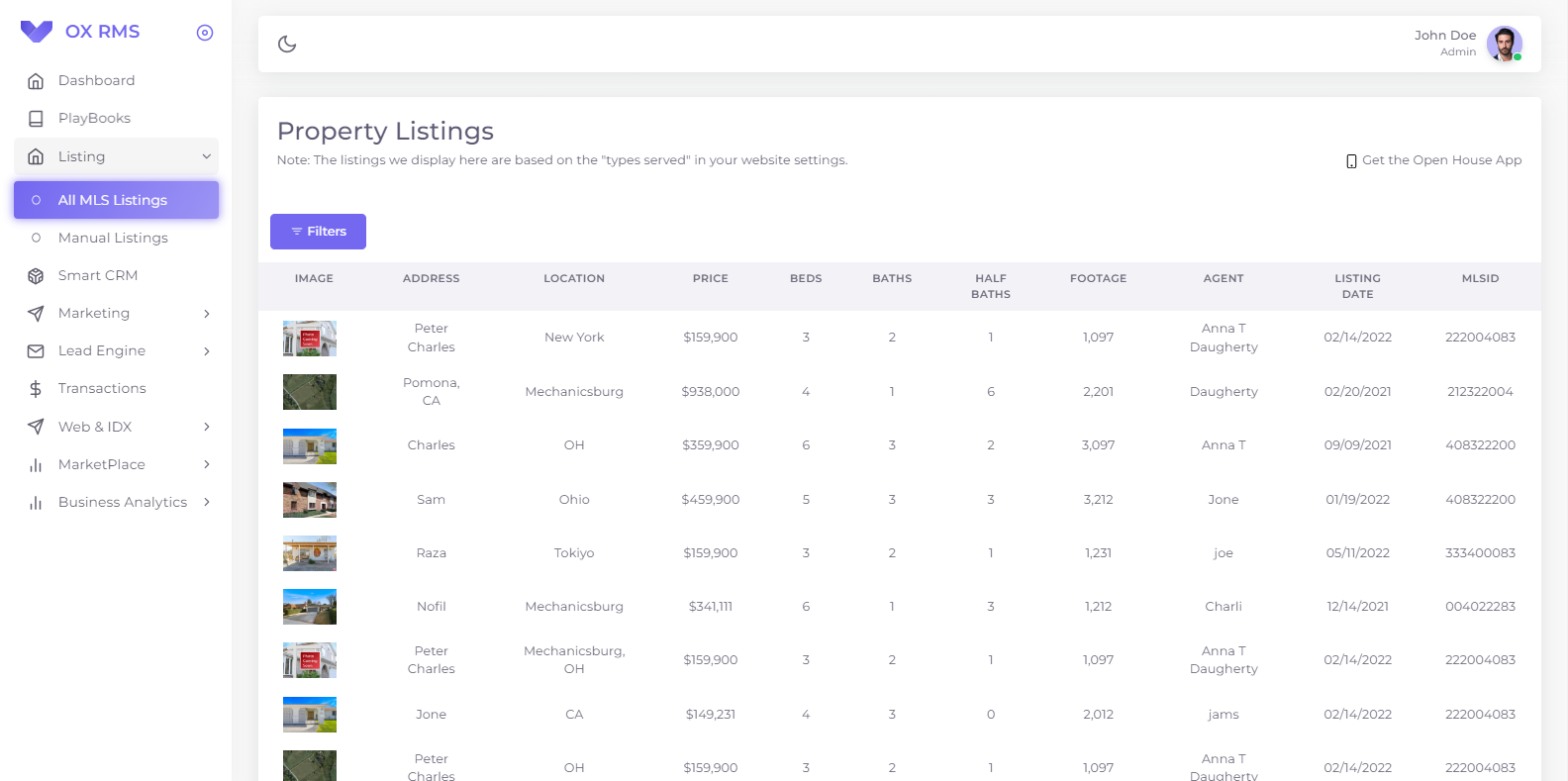The width and height of the screenshot is (1568, 781).
Task: Open the Nofil listing image thumbnail
Action: 310,607
